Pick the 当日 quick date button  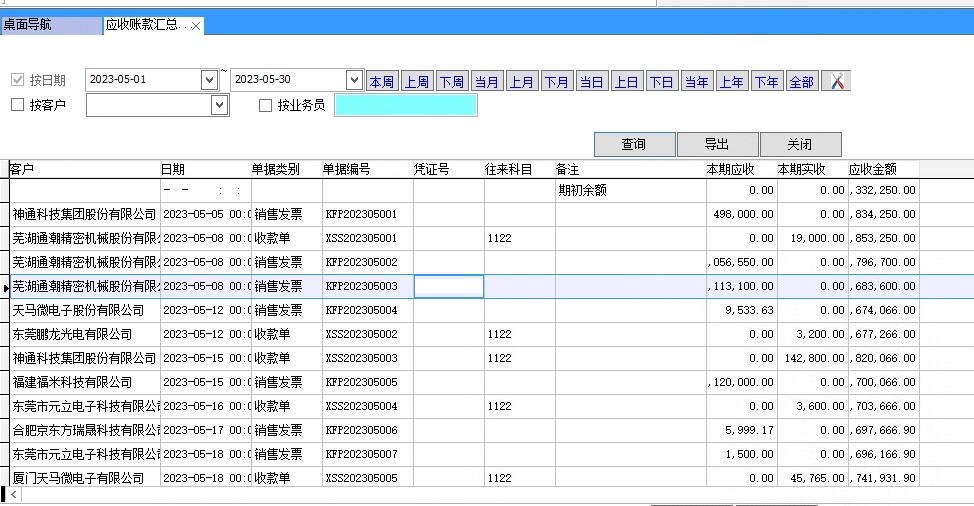(x=592, y=82)
